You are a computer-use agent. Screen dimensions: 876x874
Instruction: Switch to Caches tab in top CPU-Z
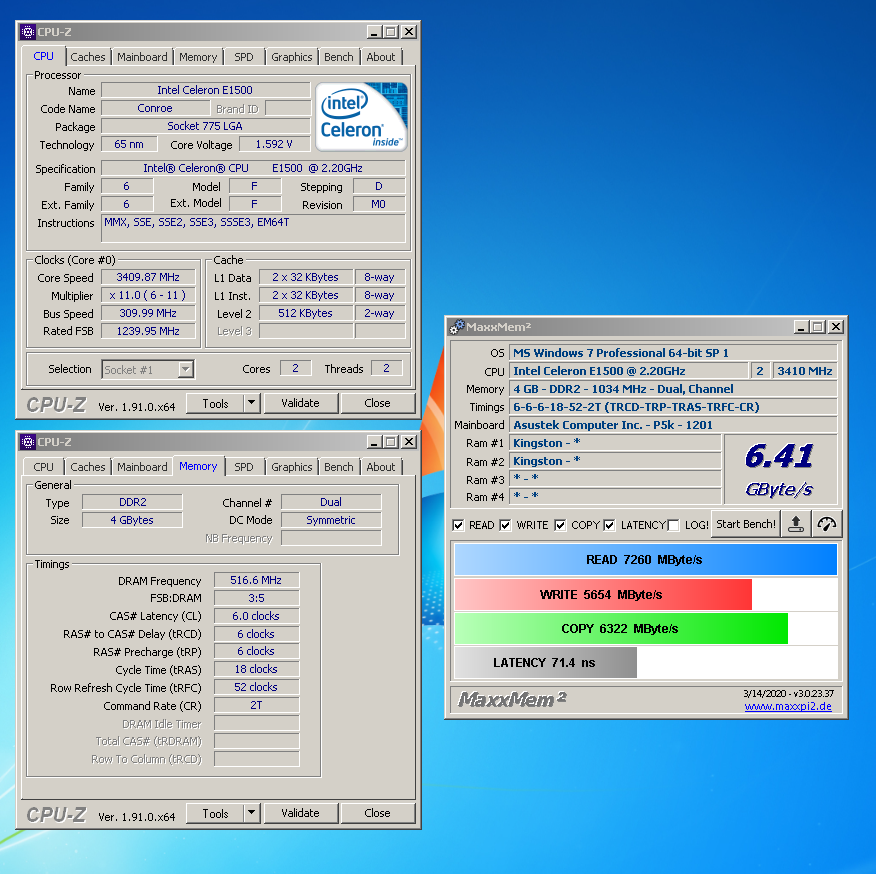88,57
